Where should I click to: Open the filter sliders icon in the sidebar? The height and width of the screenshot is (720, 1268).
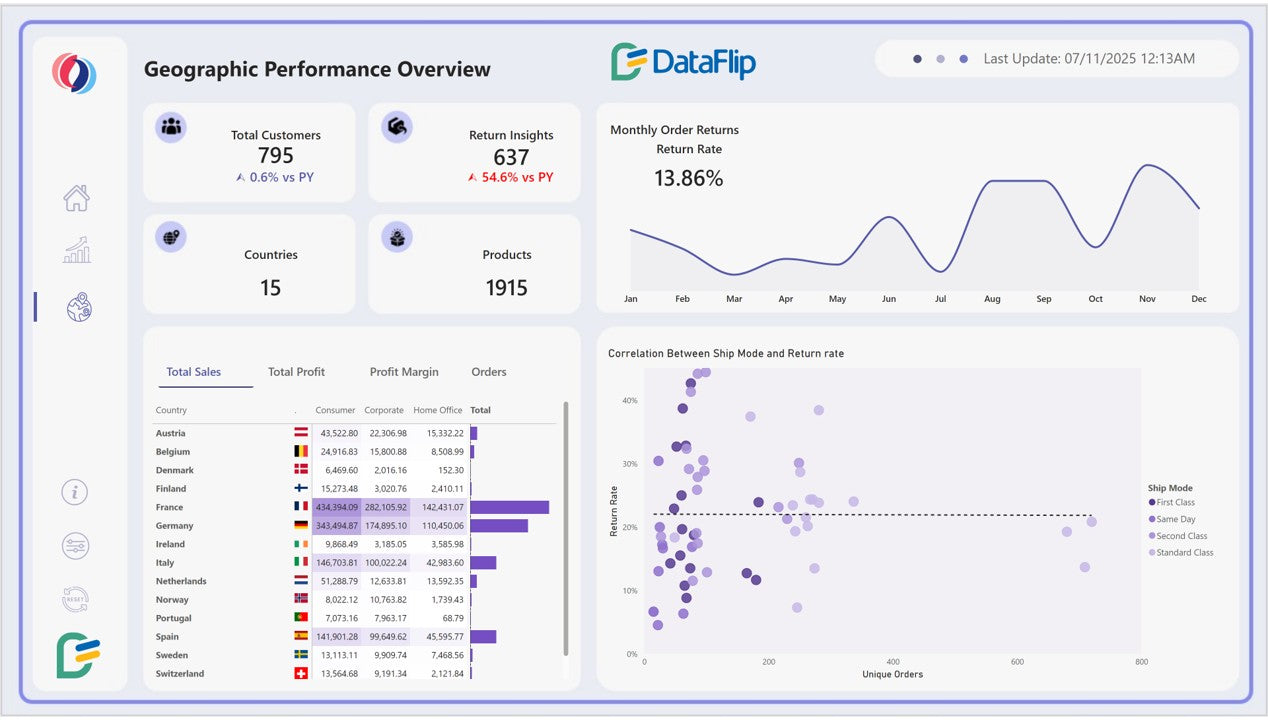tap(75, 546)
